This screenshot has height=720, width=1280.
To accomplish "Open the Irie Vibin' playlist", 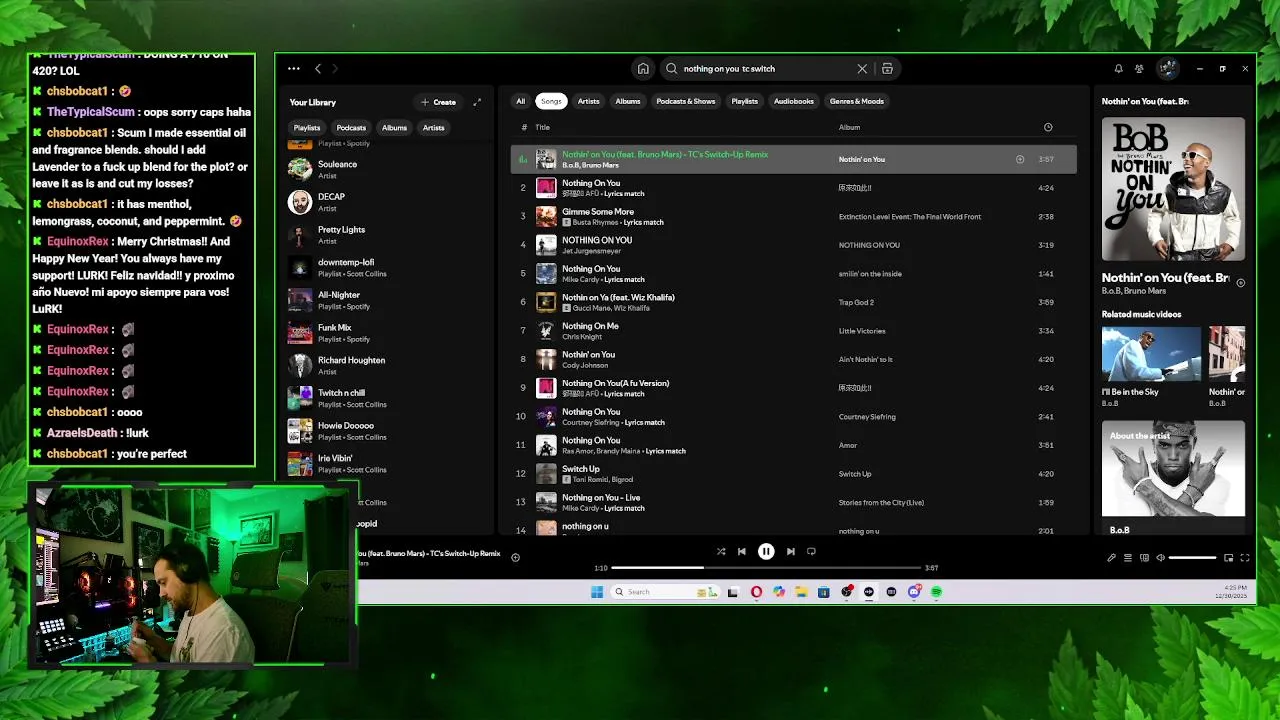I will tap(387, 463).
